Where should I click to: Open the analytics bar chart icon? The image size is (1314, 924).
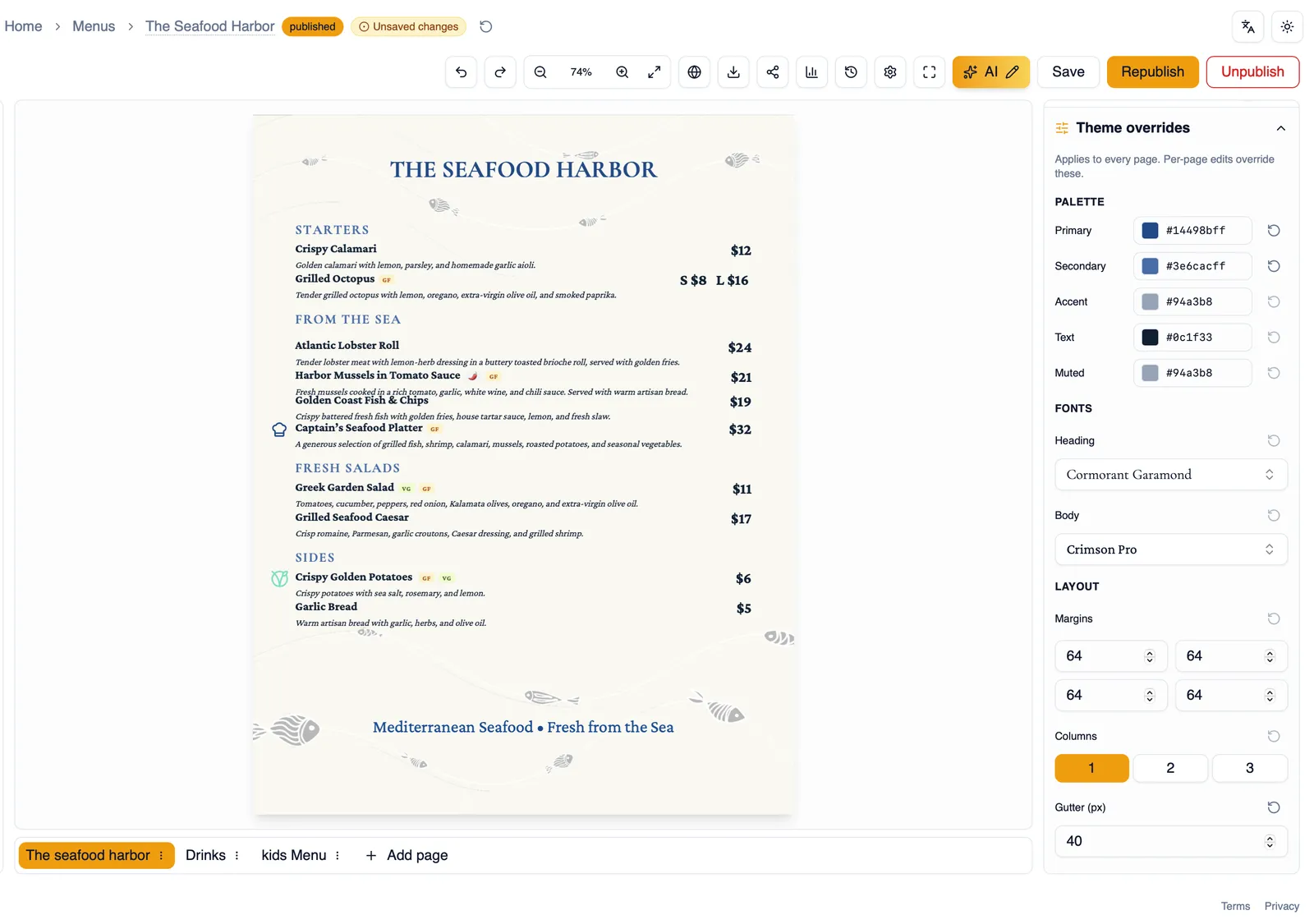811,72
